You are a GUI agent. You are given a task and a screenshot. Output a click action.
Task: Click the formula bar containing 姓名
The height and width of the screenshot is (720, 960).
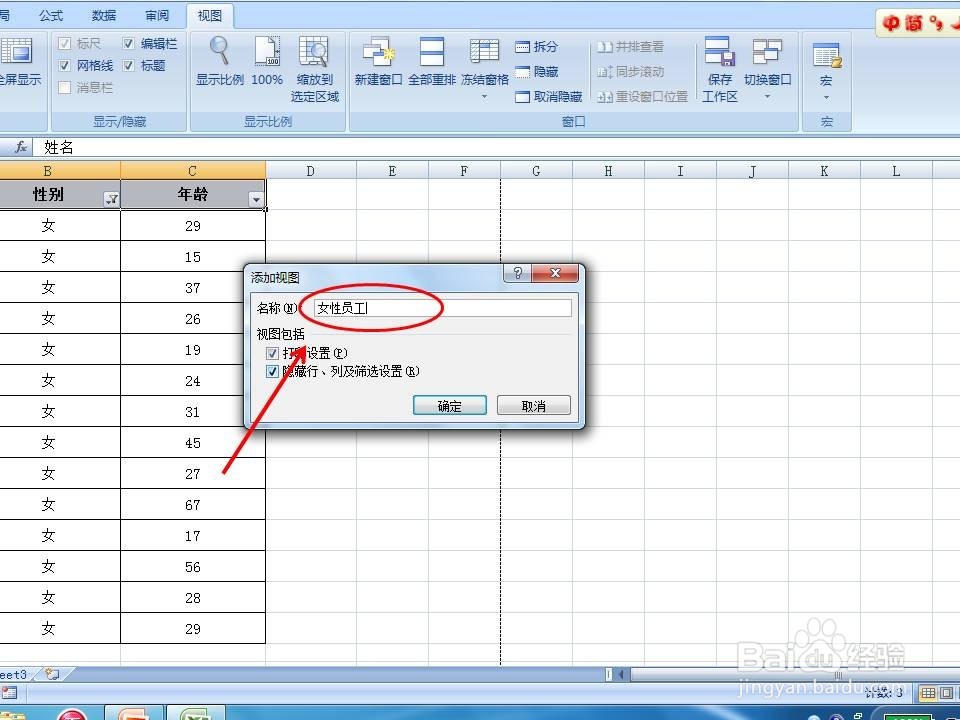[496, 147]
